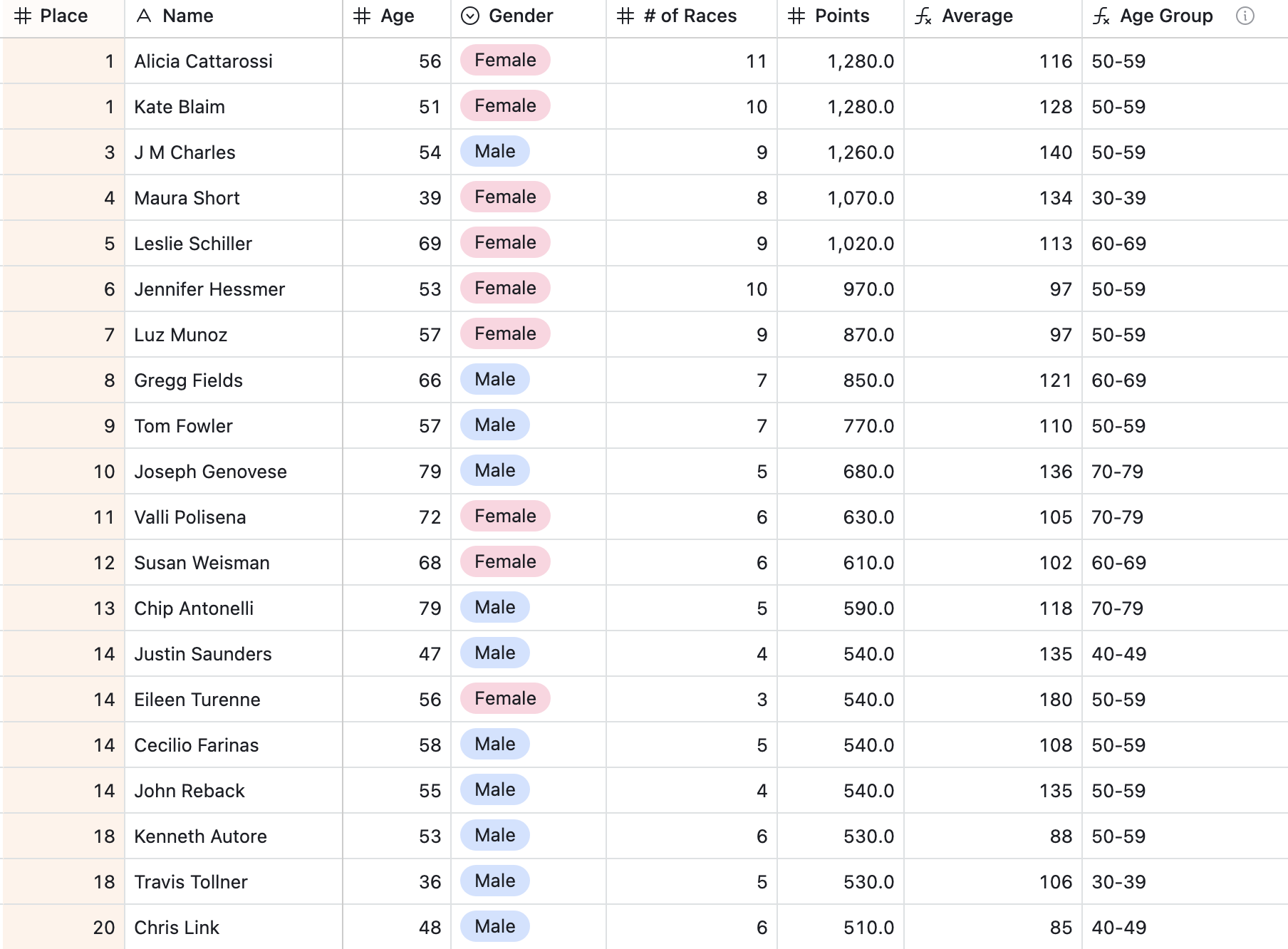Click the text field icon beside Name
Viewport: 1288px width, 949px height.
144,16
